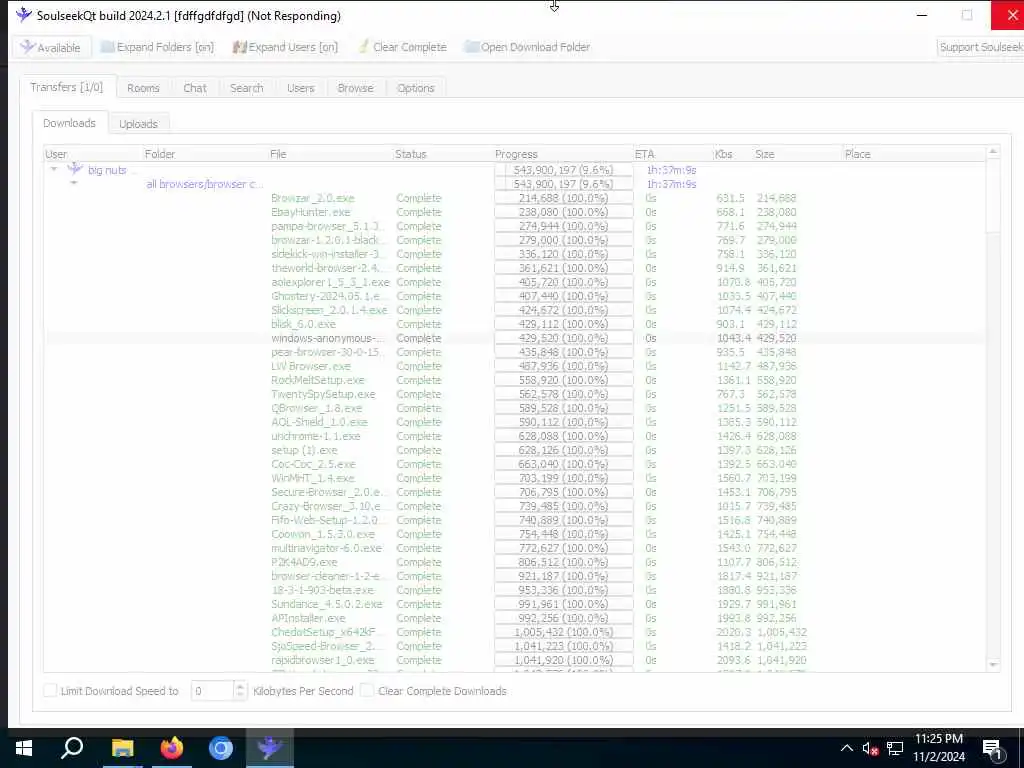Sort by the Progress column header
This screenshot has height=768, width=1024.
[563, 154]
